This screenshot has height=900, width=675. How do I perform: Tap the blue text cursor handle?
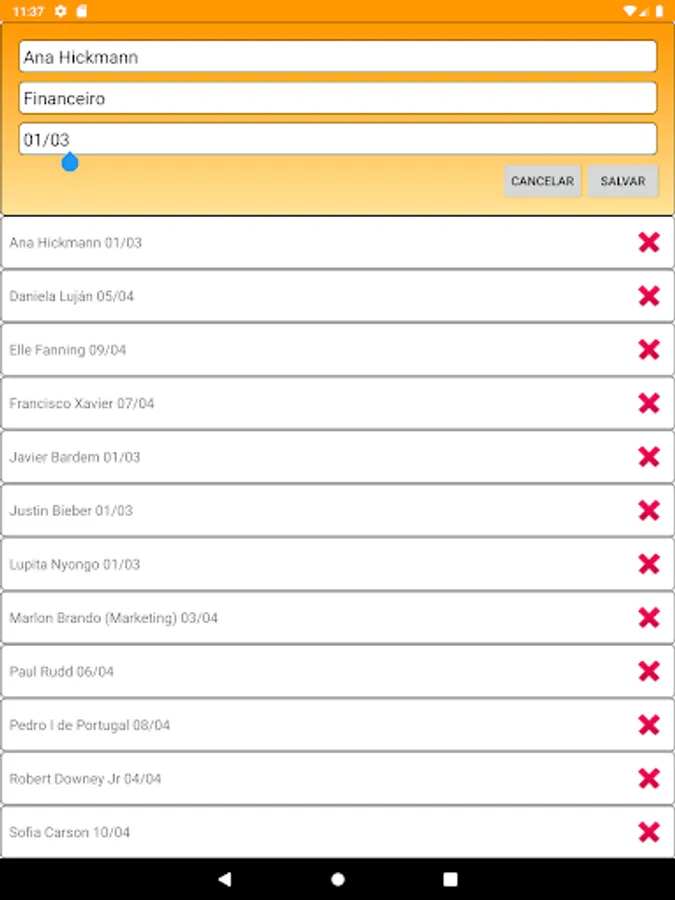tap(70, 163)
